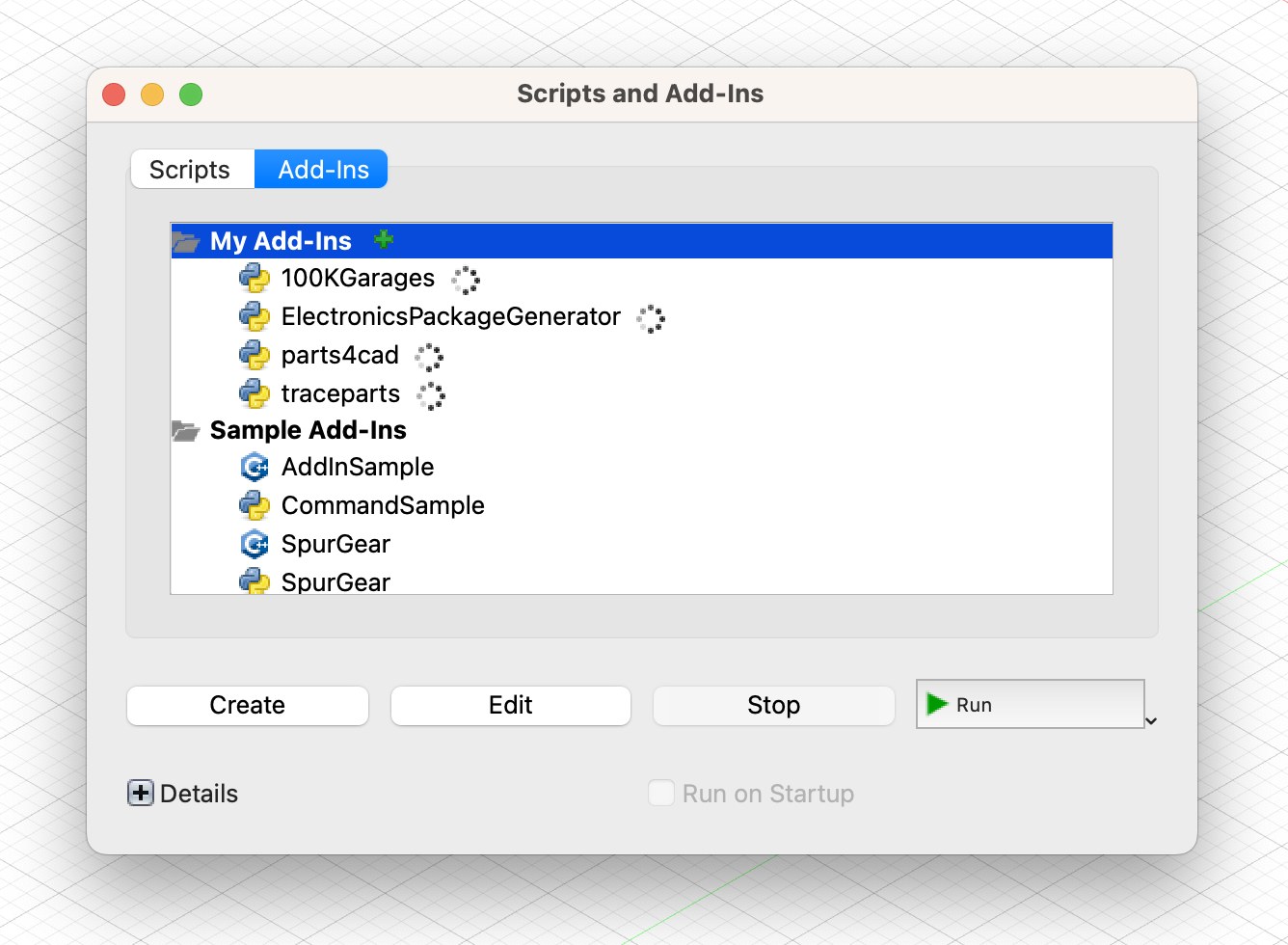Expand the Details section
The width and height of the screenshot is (1288, 945).
(141, 794)
